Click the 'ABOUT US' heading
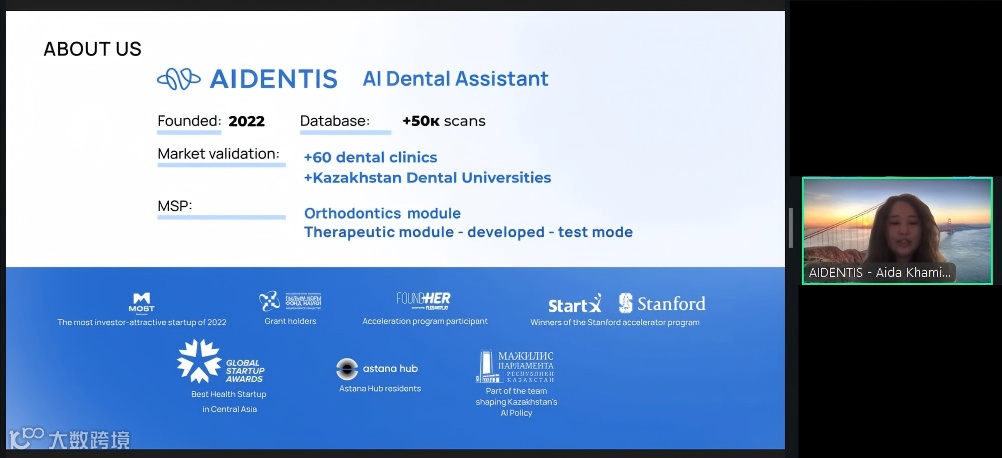The width and height of the screenshot is (1002, 458). (93, 49)
